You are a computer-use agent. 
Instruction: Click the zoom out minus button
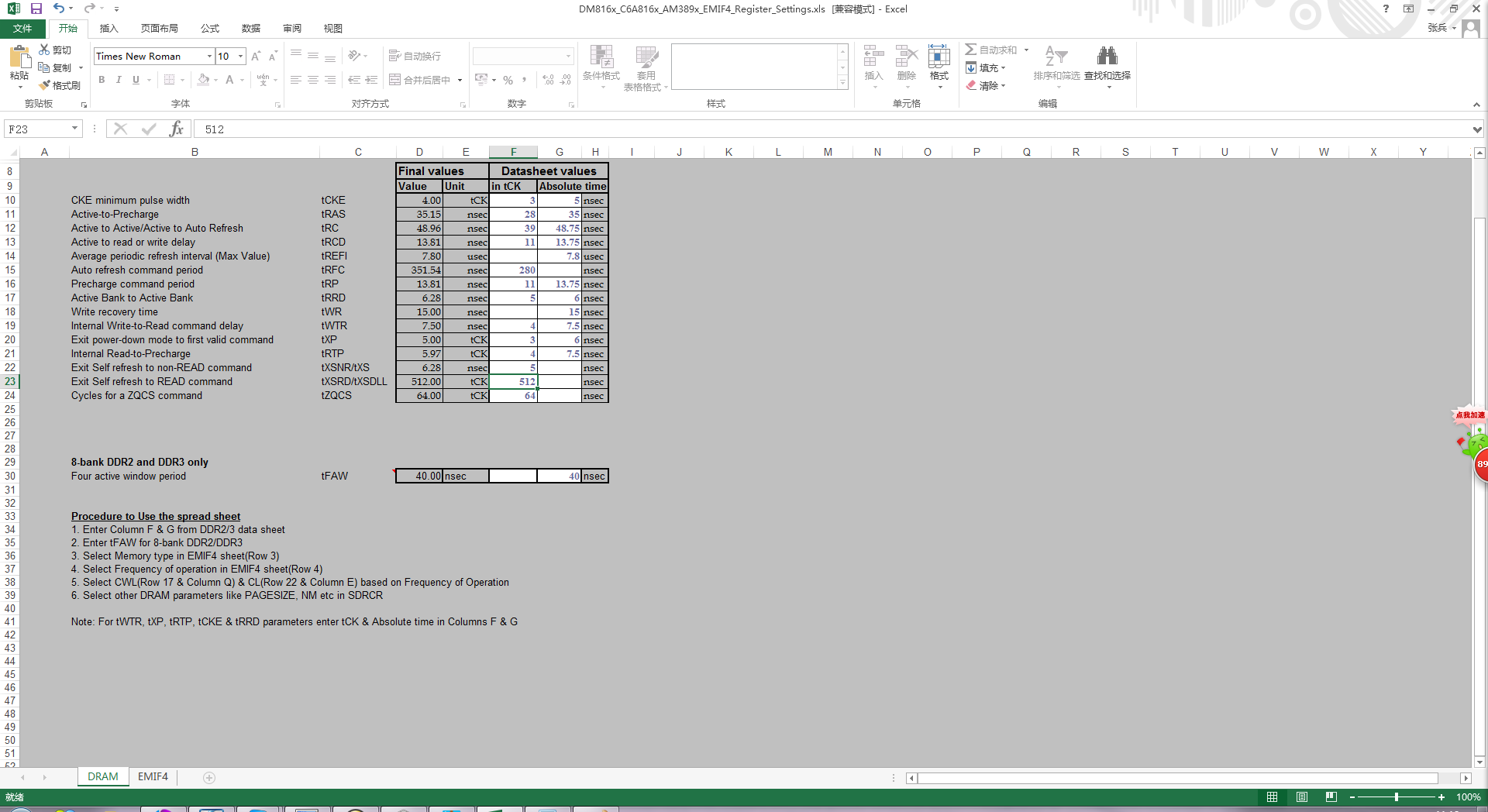(1352, 797)
